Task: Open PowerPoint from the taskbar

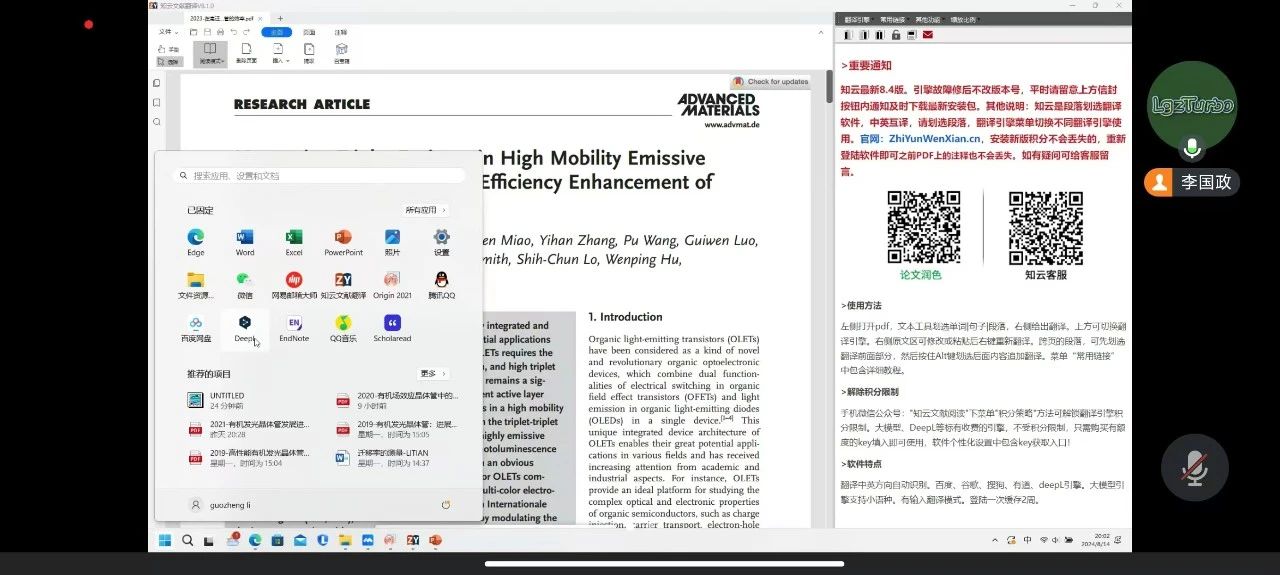Action: tap(435, 540)
